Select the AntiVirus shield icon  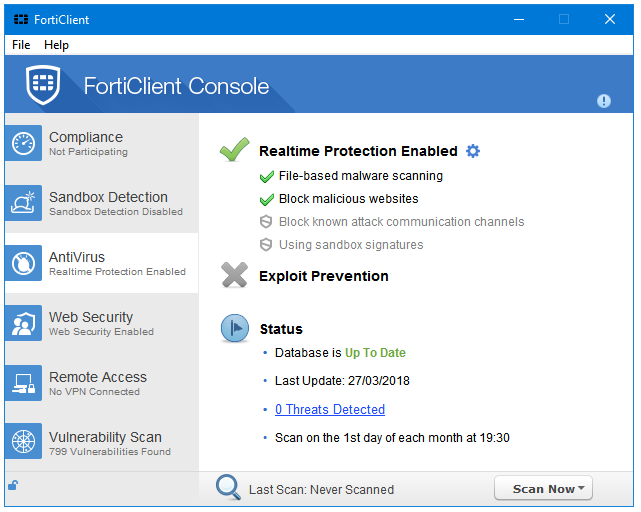pyautogui.click(x=23, y=264)
